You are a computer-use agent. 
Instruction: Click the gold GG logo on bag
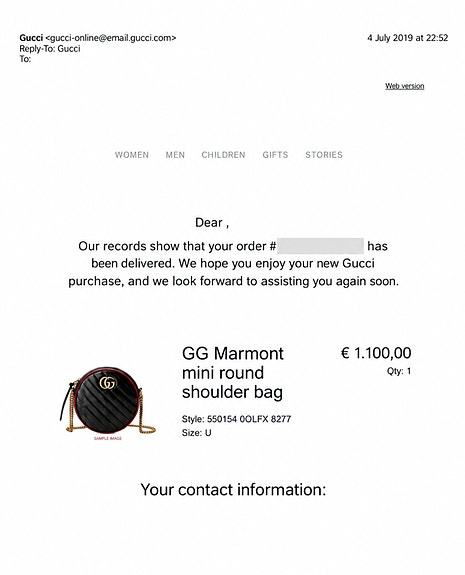tap(107, 382)
